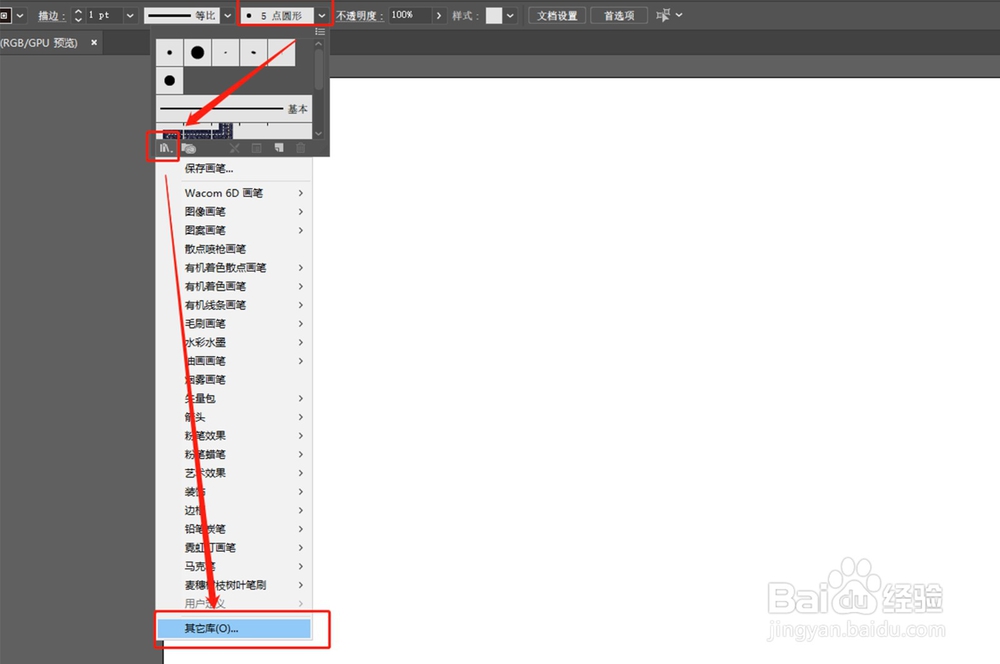Viewport: 1000px width, 664px height.
Task: Open the stroke color dropdown arrow
Action: coord(20,15)
